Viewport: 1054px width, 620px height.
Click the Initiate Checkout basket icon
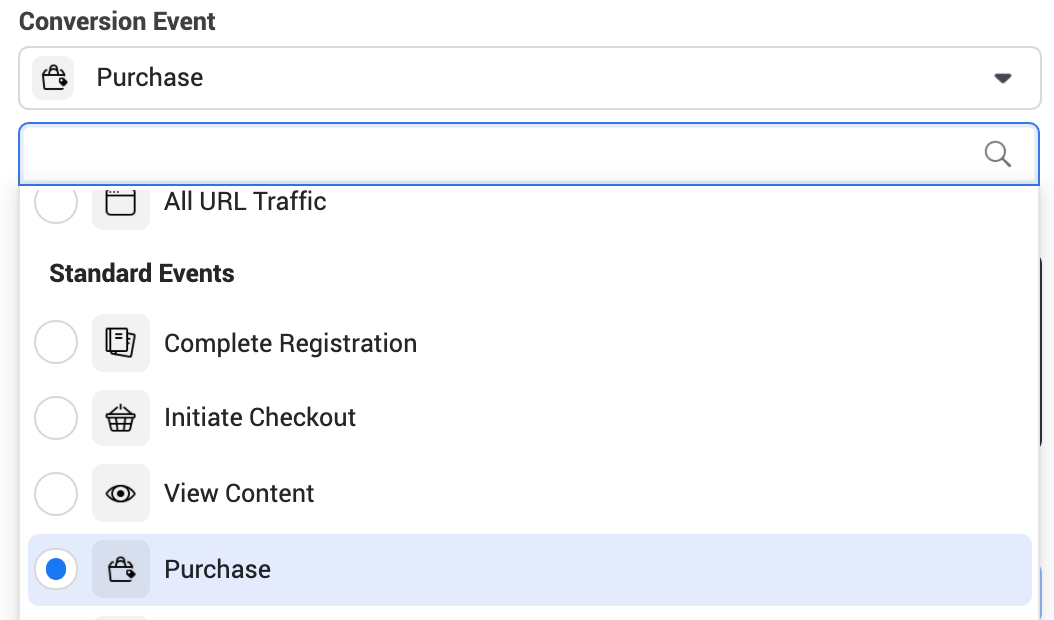tap(121, 418)
